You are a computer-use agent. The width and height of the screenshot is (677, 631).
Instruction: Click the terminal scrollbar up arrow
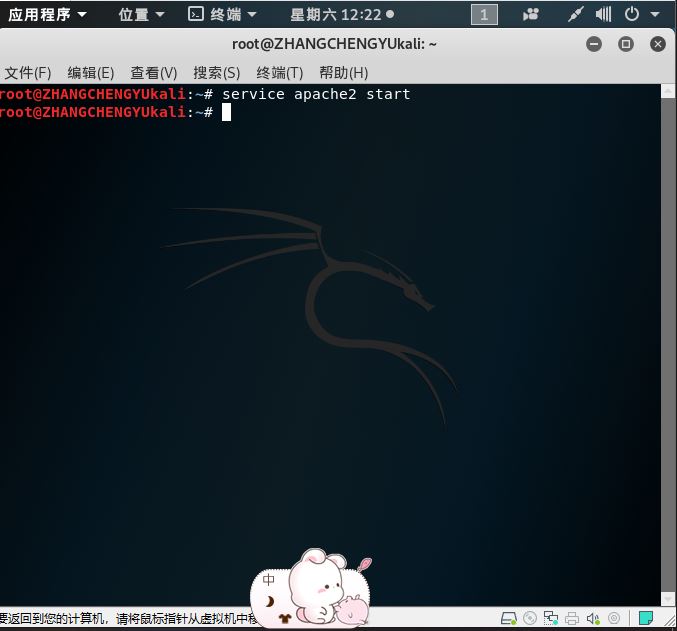click(668, 91)
